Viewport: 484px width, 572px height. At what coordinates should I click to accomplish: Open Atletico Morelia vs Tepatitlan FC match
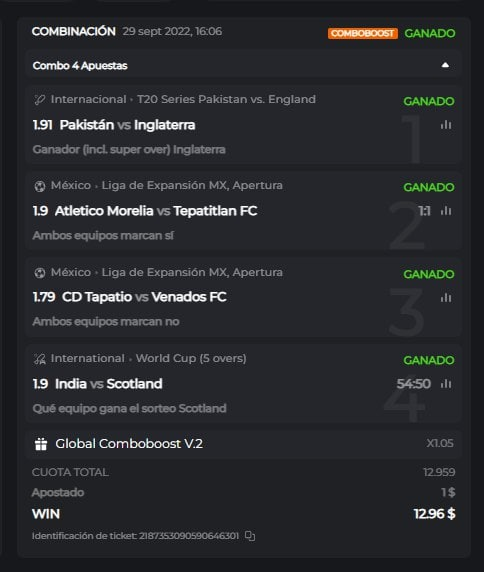156,211
